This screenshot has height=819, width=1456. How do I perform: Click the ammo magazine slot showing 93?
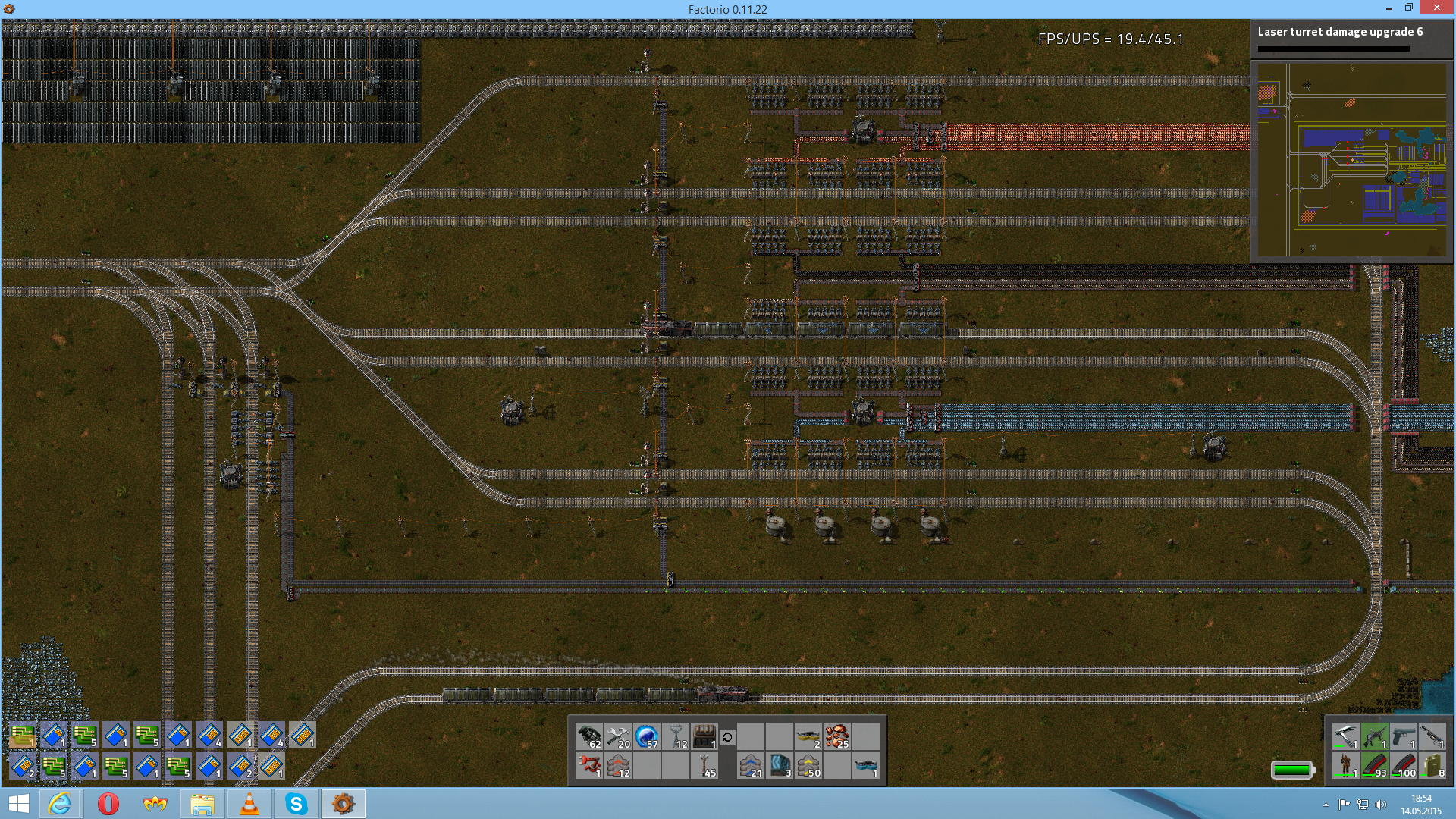click(1374, 765)
